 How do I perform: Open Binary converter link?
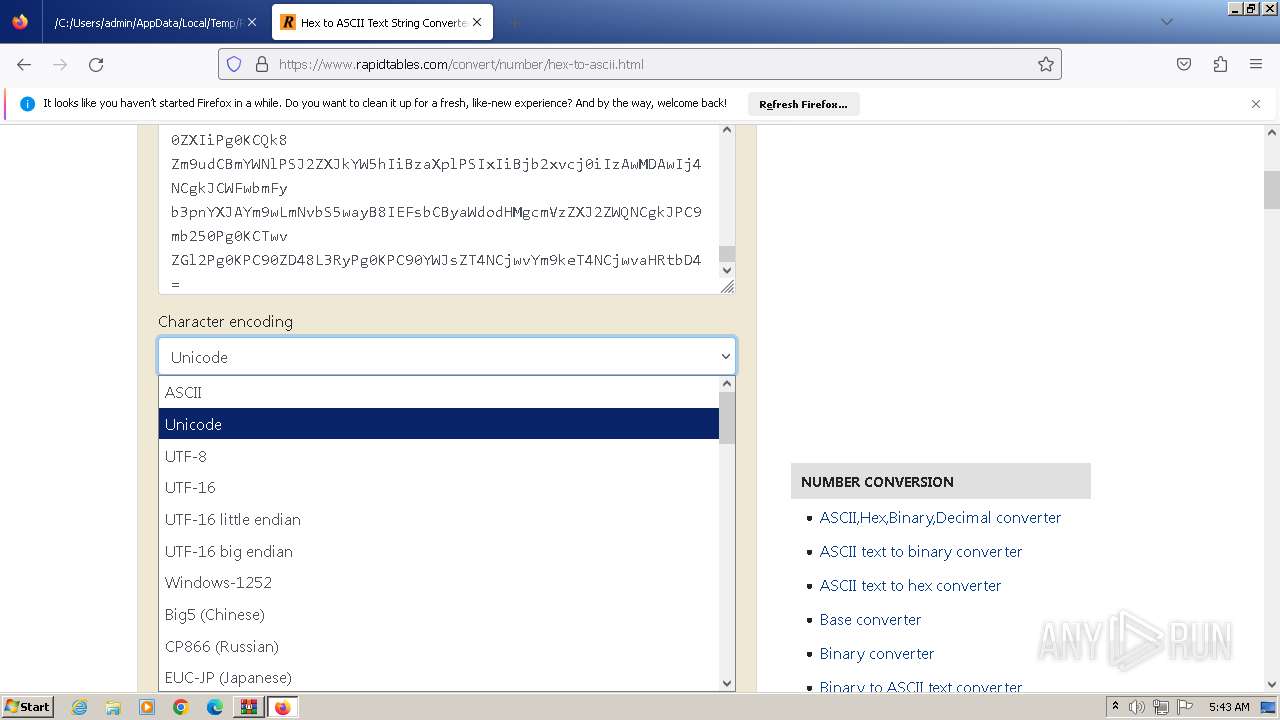(x=877, y=653)
